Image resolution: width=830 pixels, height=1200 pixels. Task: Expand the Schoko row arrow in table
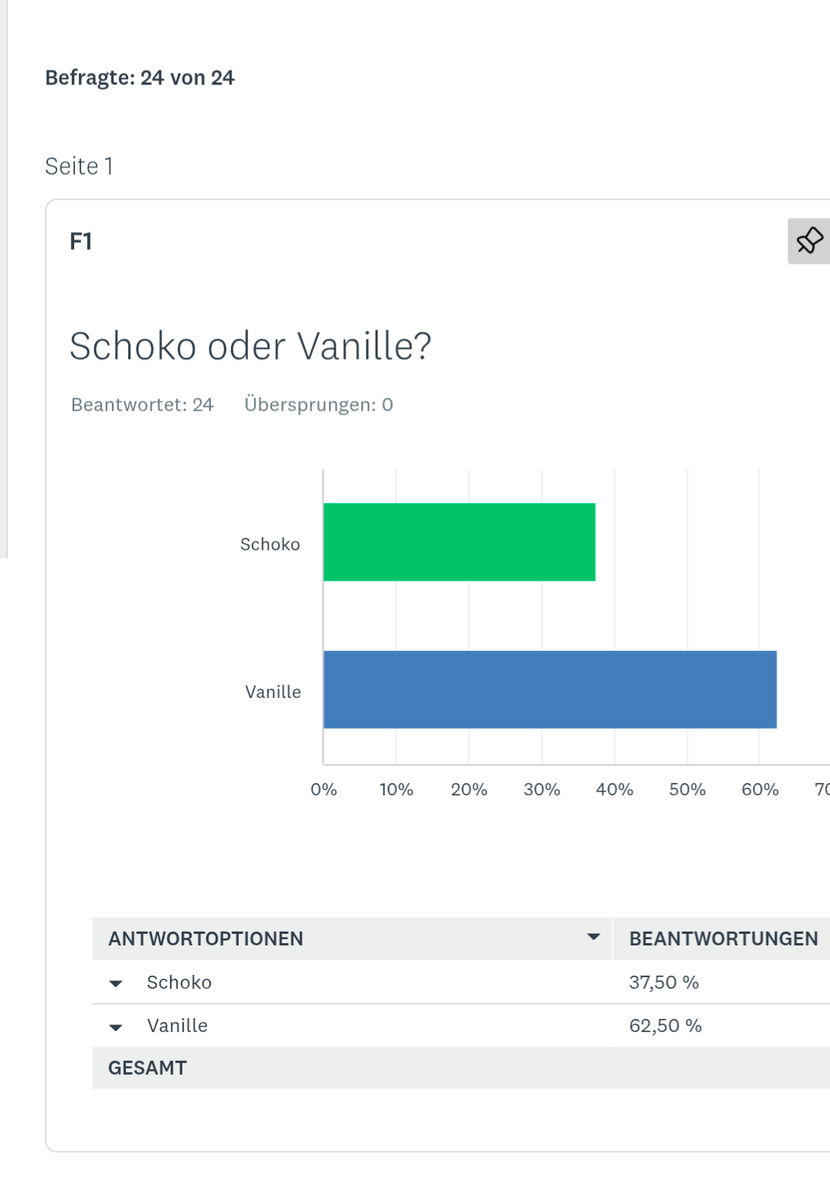click(x=116, y=983)
